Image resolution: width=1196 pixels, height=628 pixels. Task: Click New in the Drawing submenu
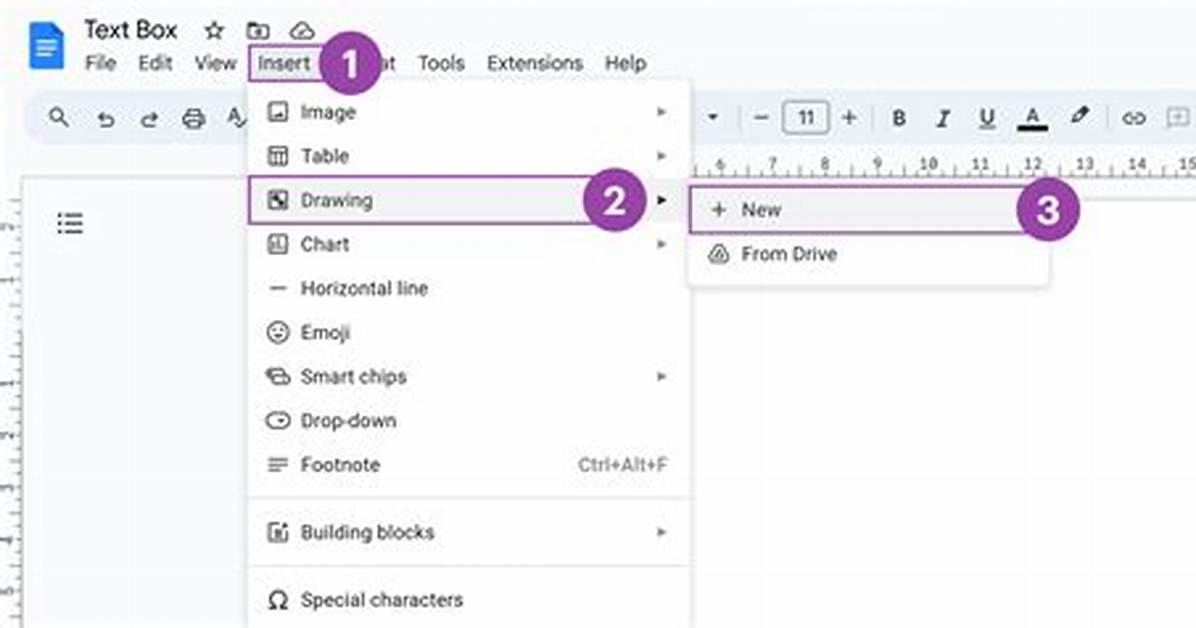click(870, 210)
